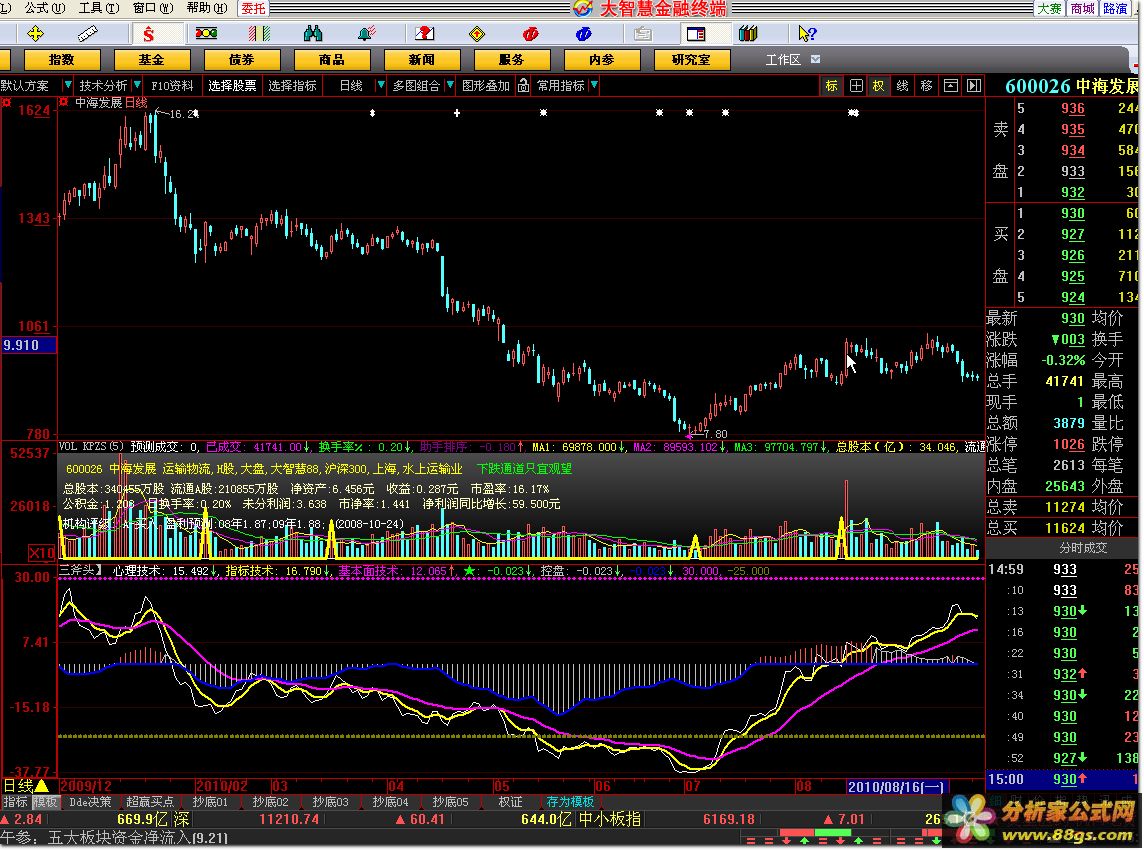Click the 商城 top-right link

[1083, 8]
